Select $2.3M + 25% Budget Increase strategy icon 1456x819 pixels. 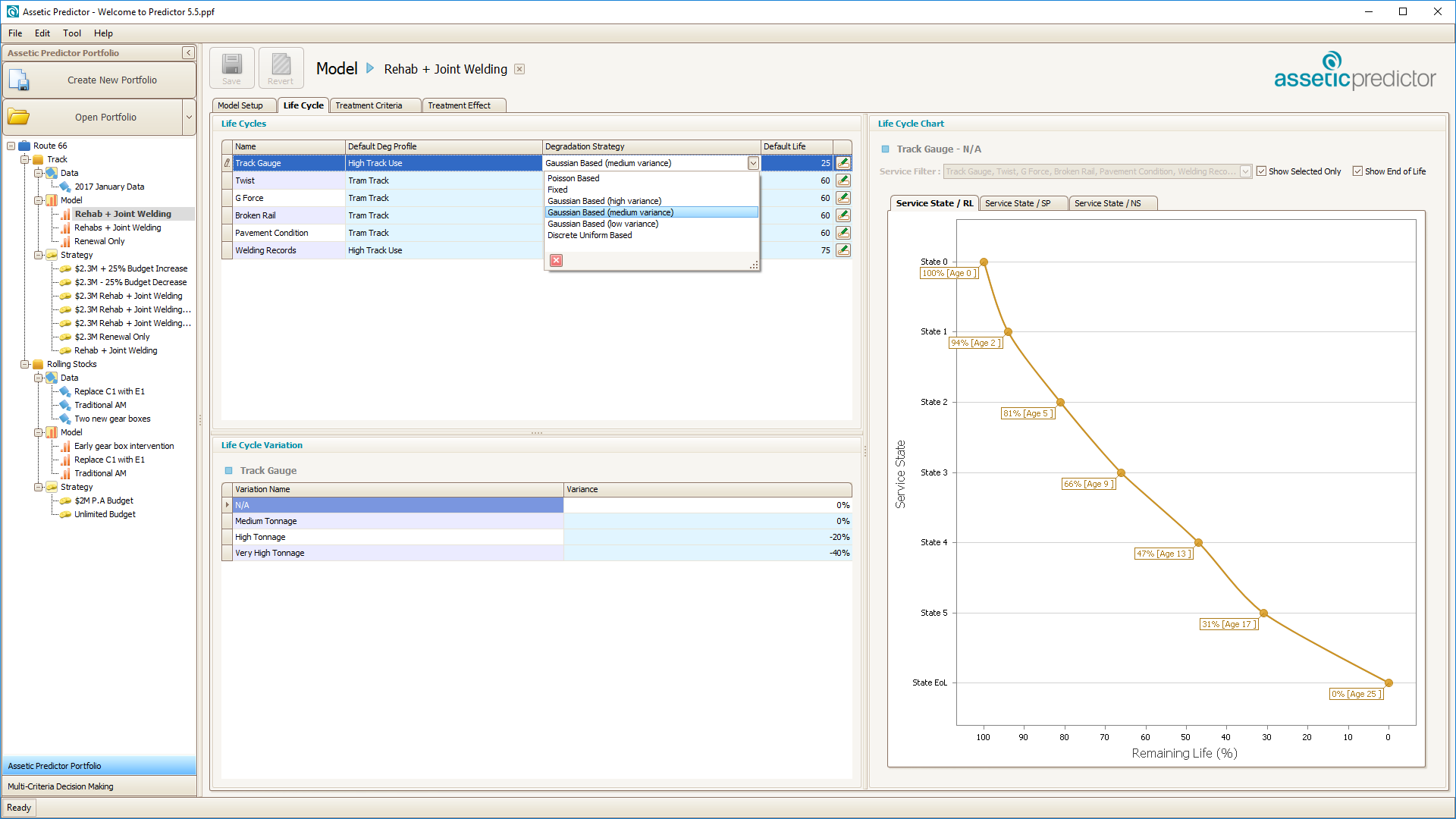(x=65, y=268)
